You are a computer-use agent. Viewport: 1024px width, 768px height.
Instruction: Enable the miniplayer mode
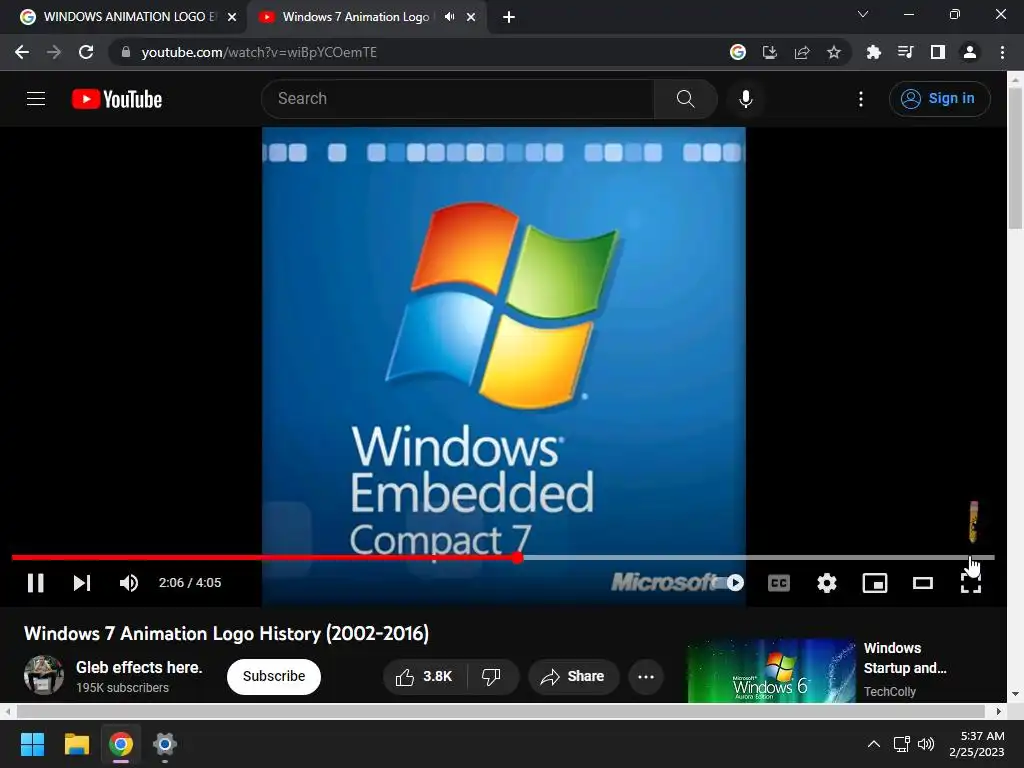(x=874, y=583)
